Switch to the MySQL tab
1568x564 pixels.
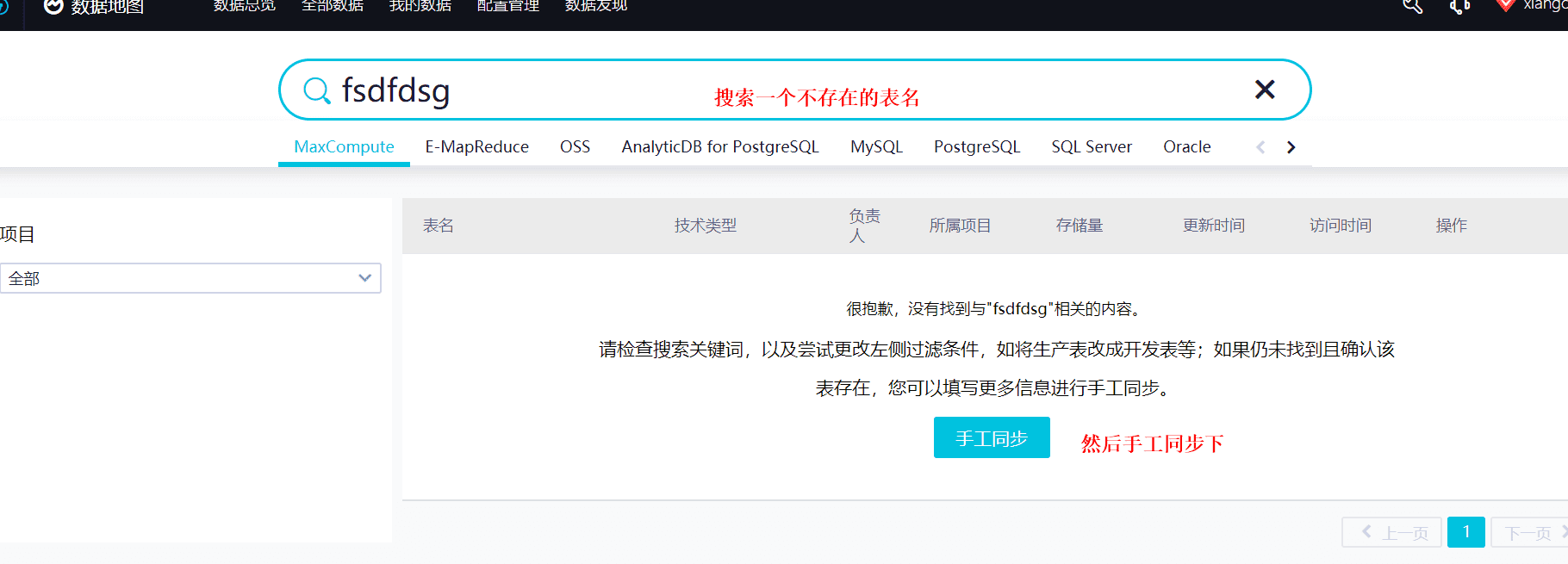point(876,146)
